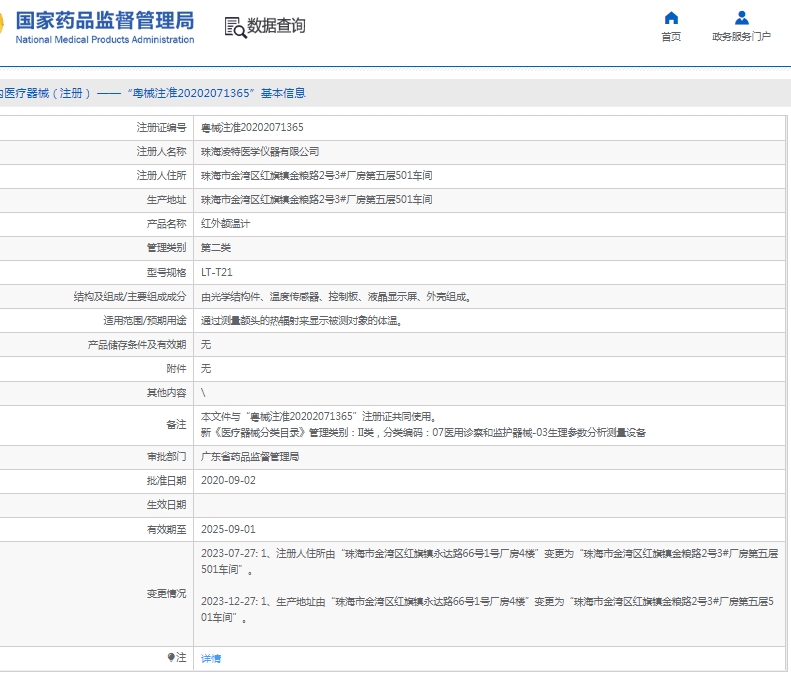Click the 数据查询 search document icon

point(235,27)
